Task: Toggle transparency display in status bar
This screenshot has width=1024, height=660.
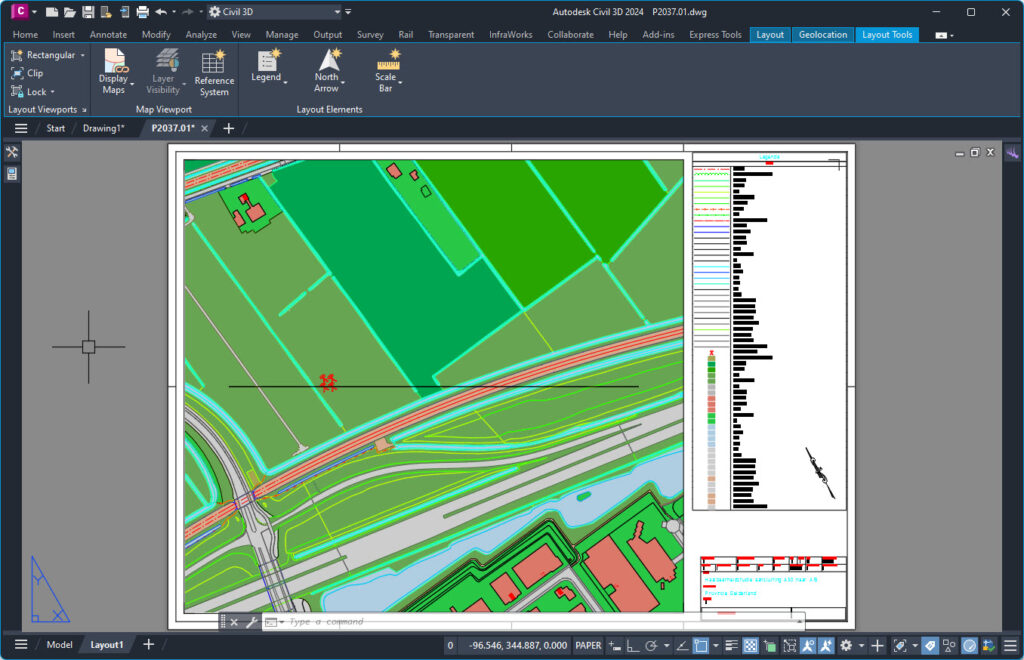Action: click(x=751, y=646)
